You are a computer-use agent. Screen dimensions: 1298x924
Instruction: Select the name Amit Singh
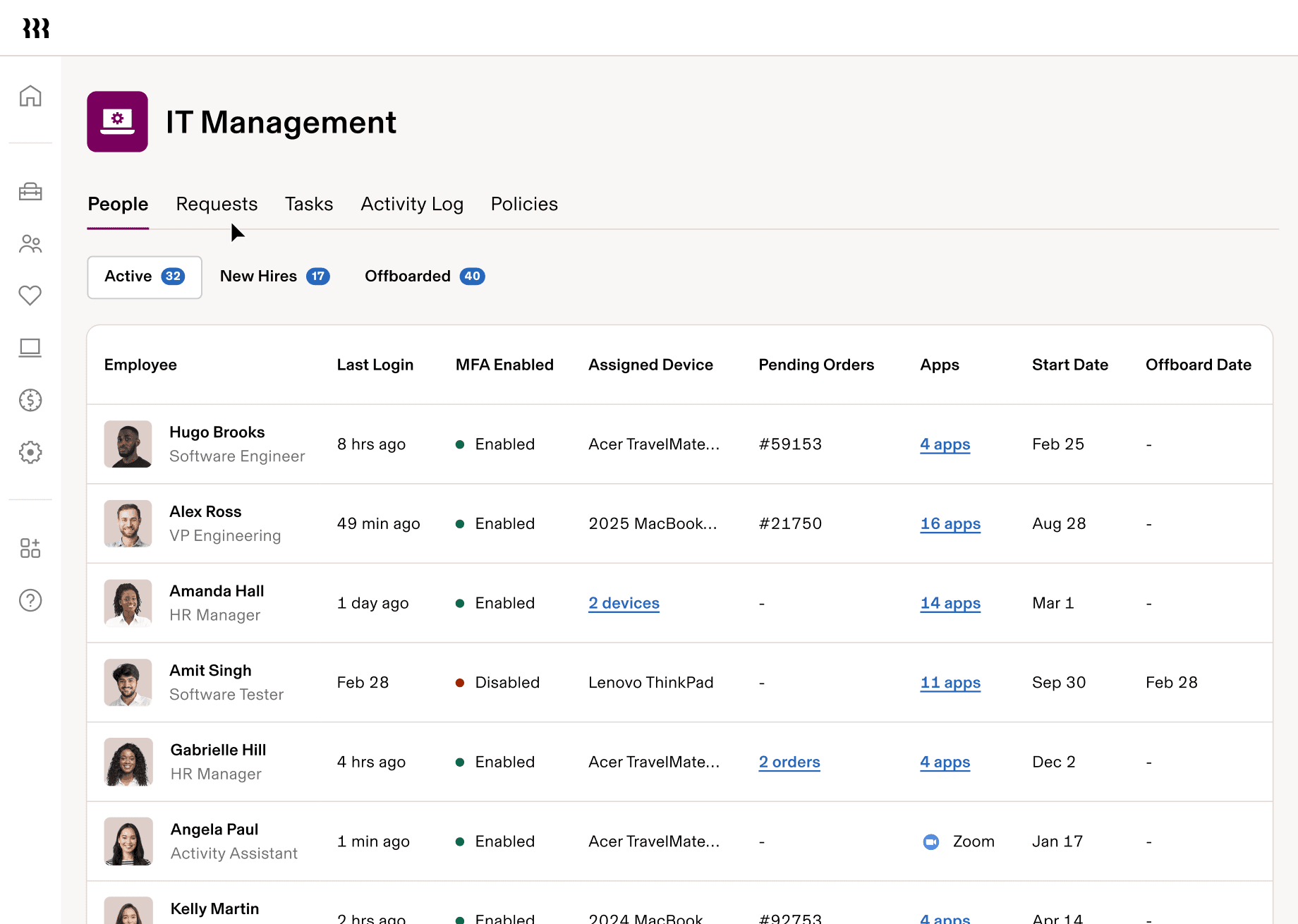click(210, 671)
